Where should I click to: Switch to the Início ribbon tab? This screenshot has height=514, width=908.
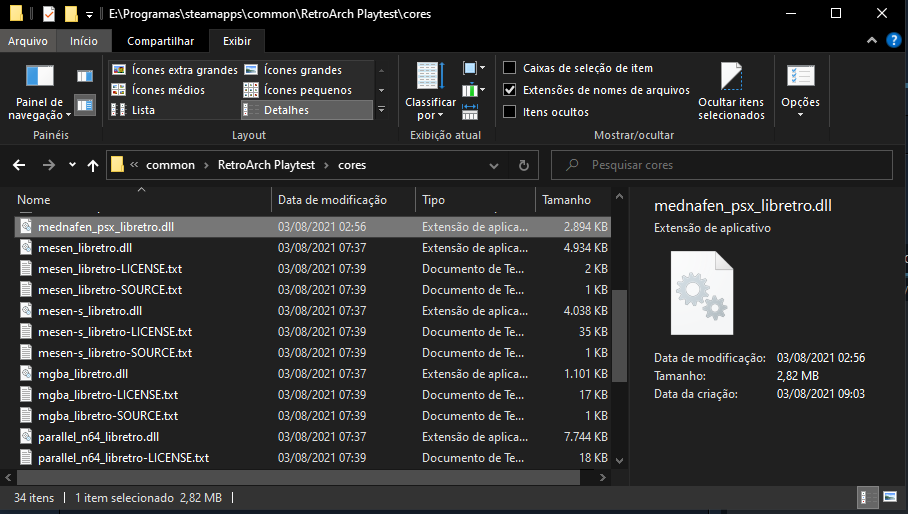pyautogui.click(x=84, y=41)
